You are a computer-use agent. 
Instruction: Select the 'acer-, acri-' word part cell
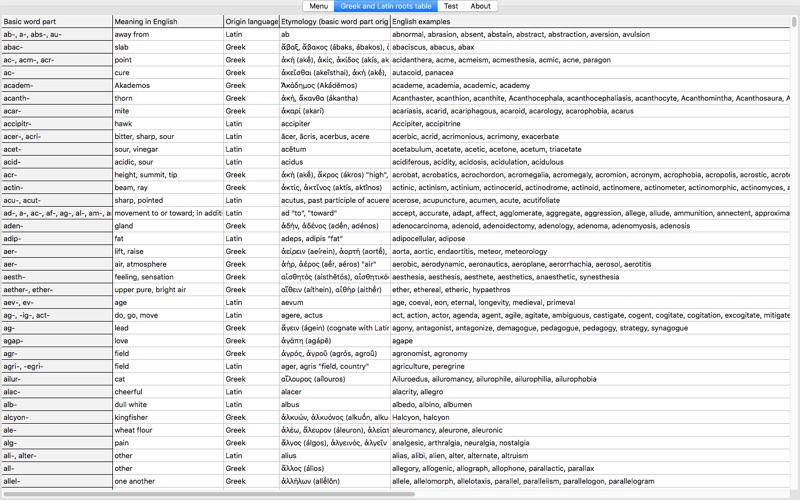tap(56, 136)
